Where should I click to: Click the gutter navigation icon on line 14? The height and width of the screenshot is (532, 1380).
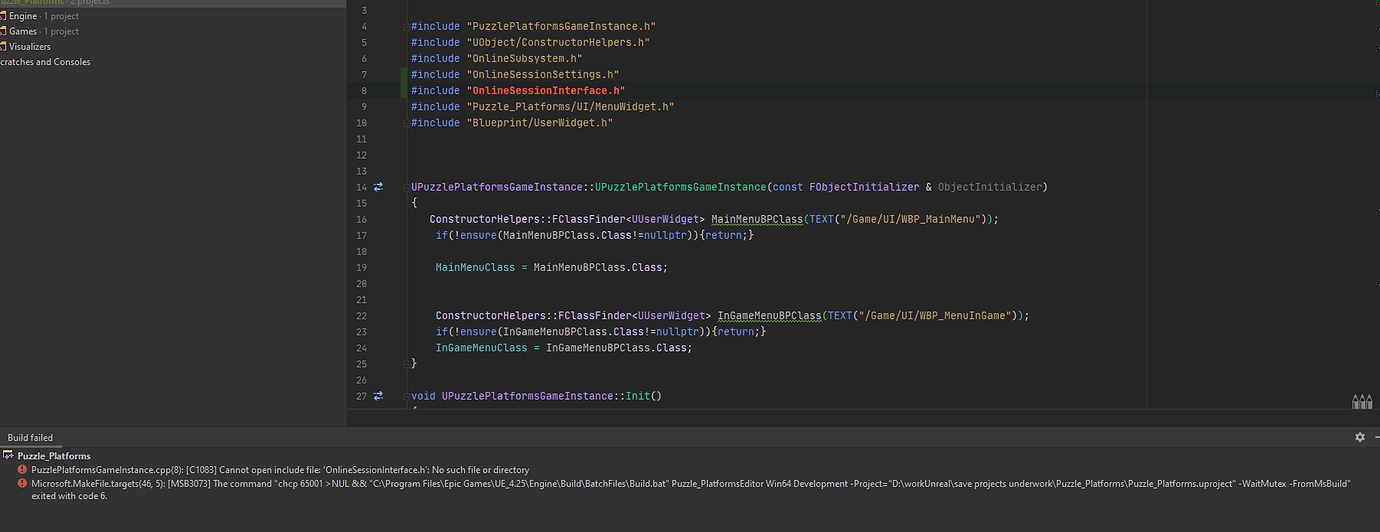[378, 187]
